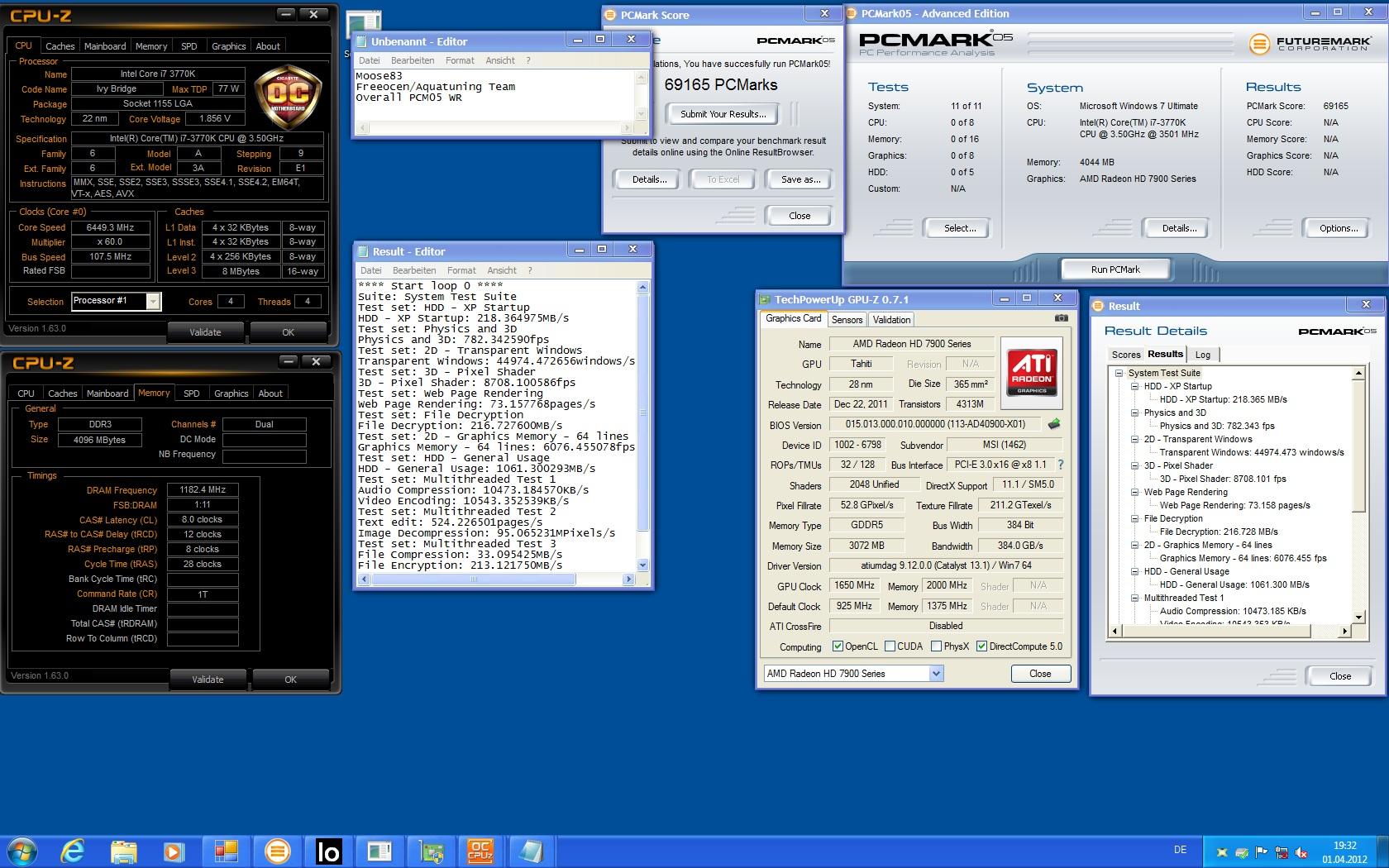
Task: Click the ATI Radeon logo in GPU-Z
Action: click(x=1032, y=373)
